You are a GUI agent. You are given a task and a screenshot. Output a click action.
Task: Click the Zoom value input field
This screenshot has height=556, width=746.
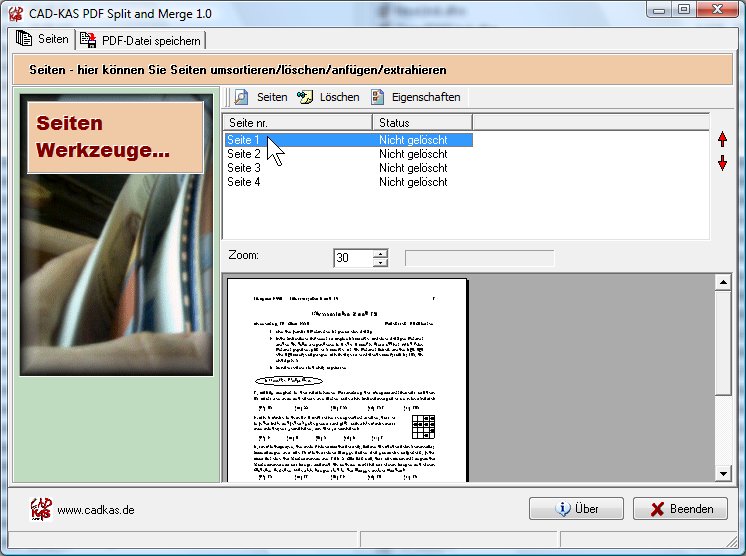click(352, 258)
